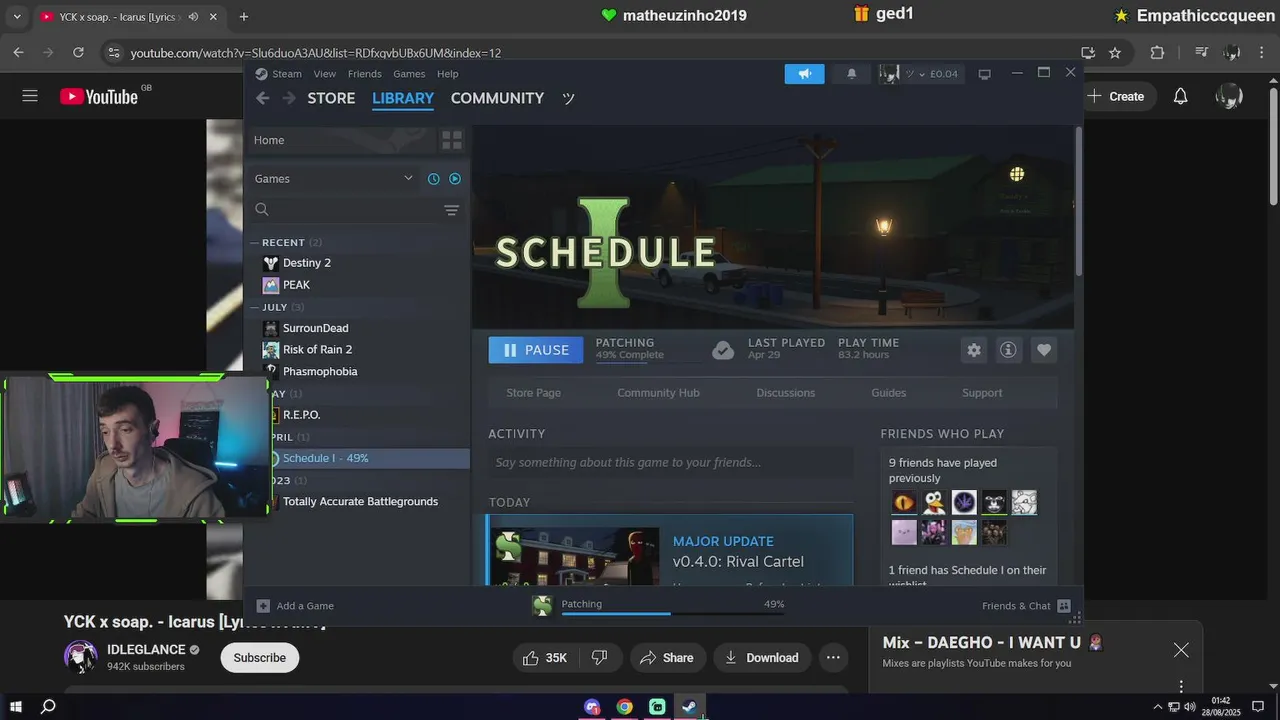The height and width of the screenshot is (720, 1280).
Task: Open Chrome extensions puzzle icon
Action: 1158,52
